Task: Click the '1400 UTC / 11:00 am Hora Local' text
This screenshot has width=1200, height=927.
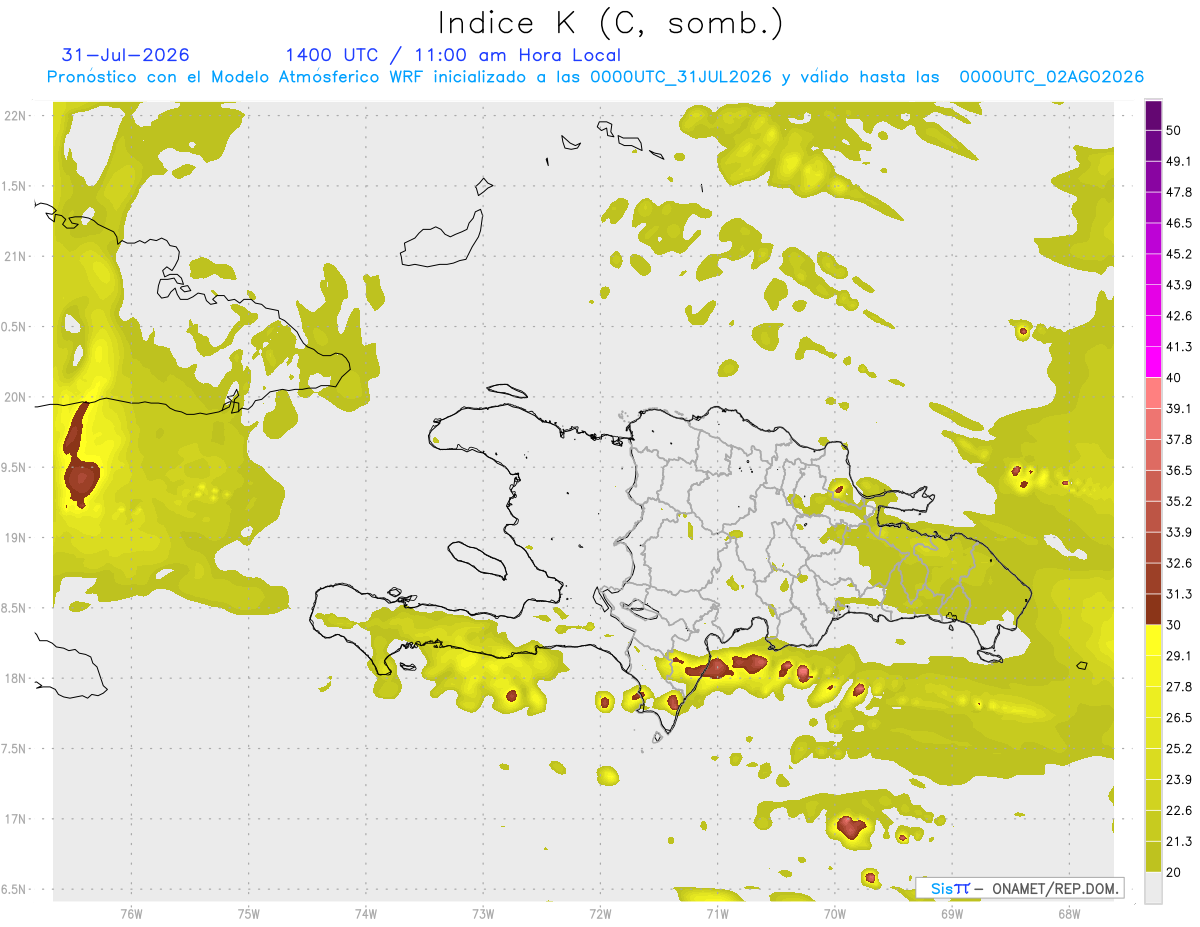Action: pyautogui.click(x=453, y=55)
